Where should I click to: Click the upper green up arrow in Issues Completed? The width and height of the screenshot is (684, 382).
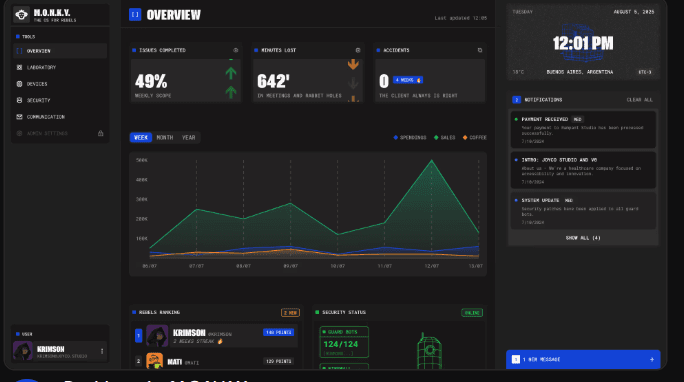[x=231, y=73]
